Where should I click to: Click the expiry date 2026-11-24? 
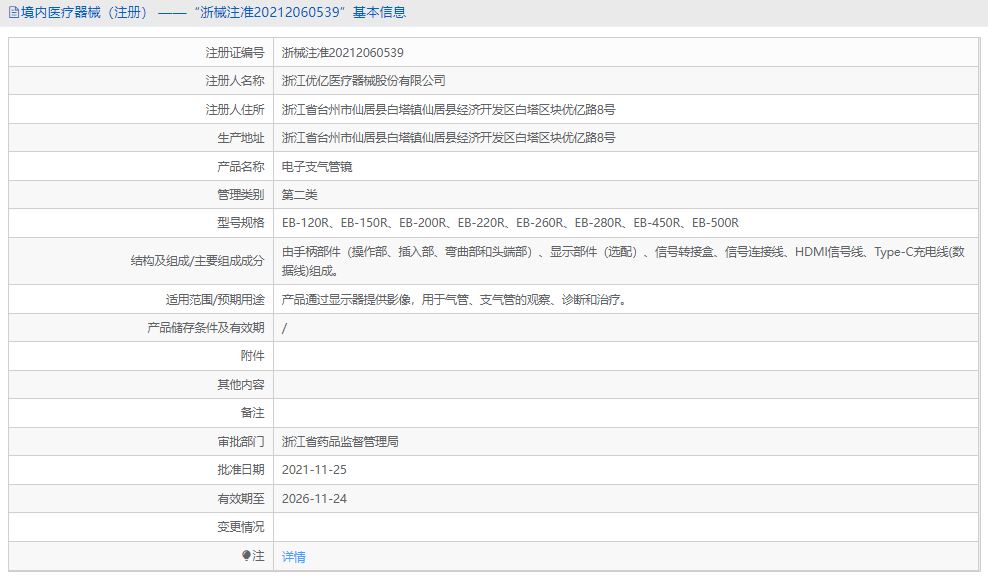[x=314, y=497]
